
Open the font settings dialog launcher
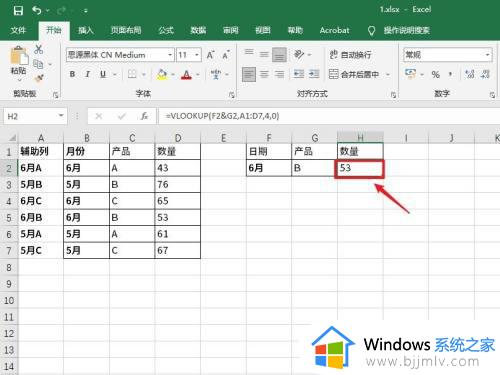pos(231,95)
